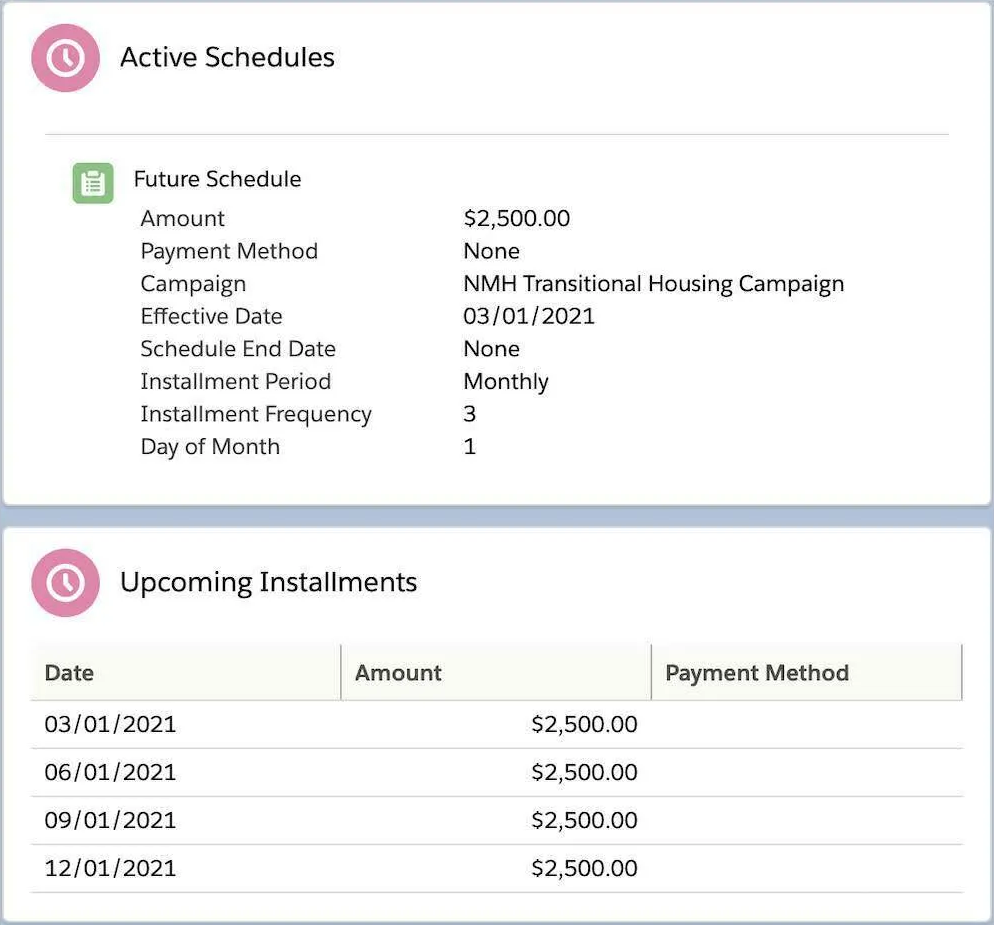The width and height of the screenshot is (994, 925).
Task: Click the Active Schedules clock icon
Action: coord(66,58)
